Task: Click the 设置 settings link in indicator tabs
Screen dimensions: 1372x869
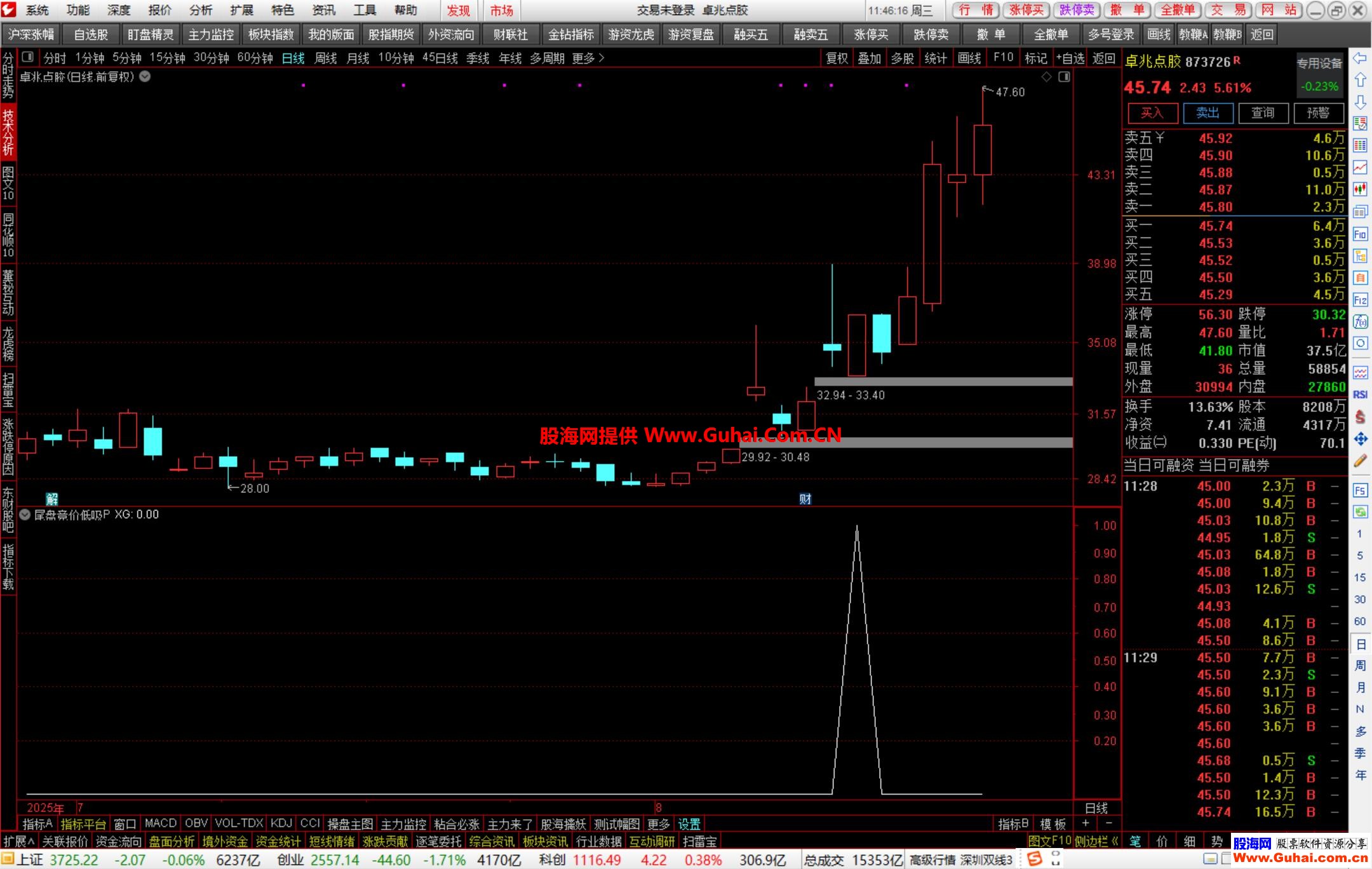Action: tap(689, 824)
